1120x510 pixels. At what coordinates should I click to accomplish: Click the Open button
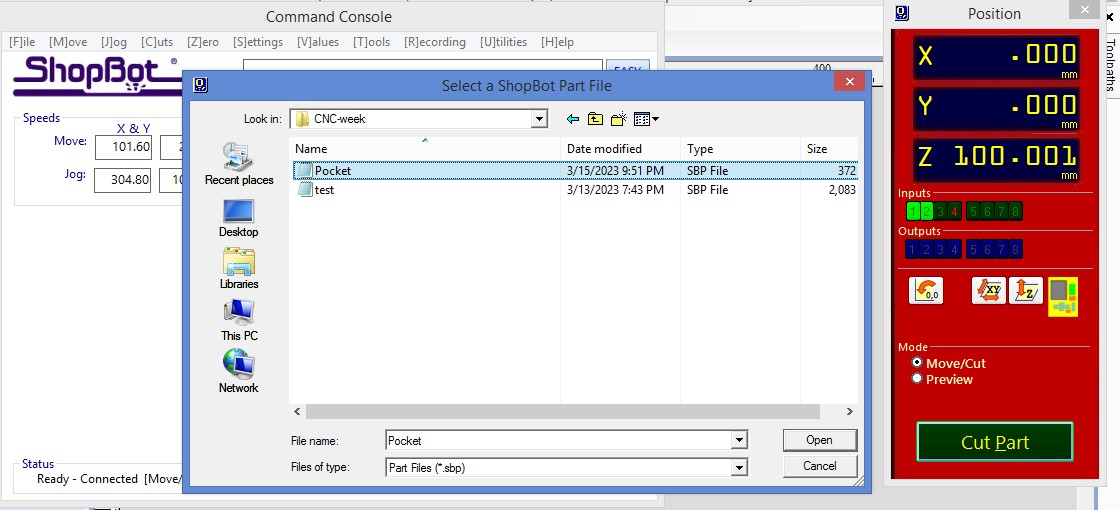(x=819, y=440)
